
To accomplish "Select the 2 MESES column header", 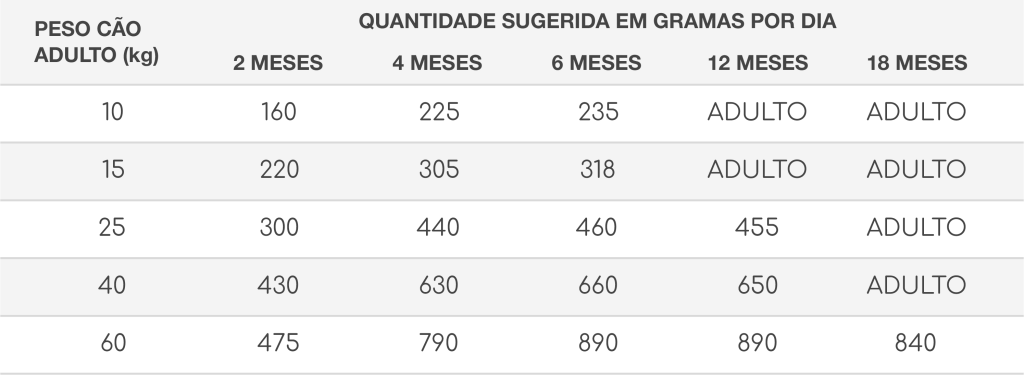I will point(278,63).
